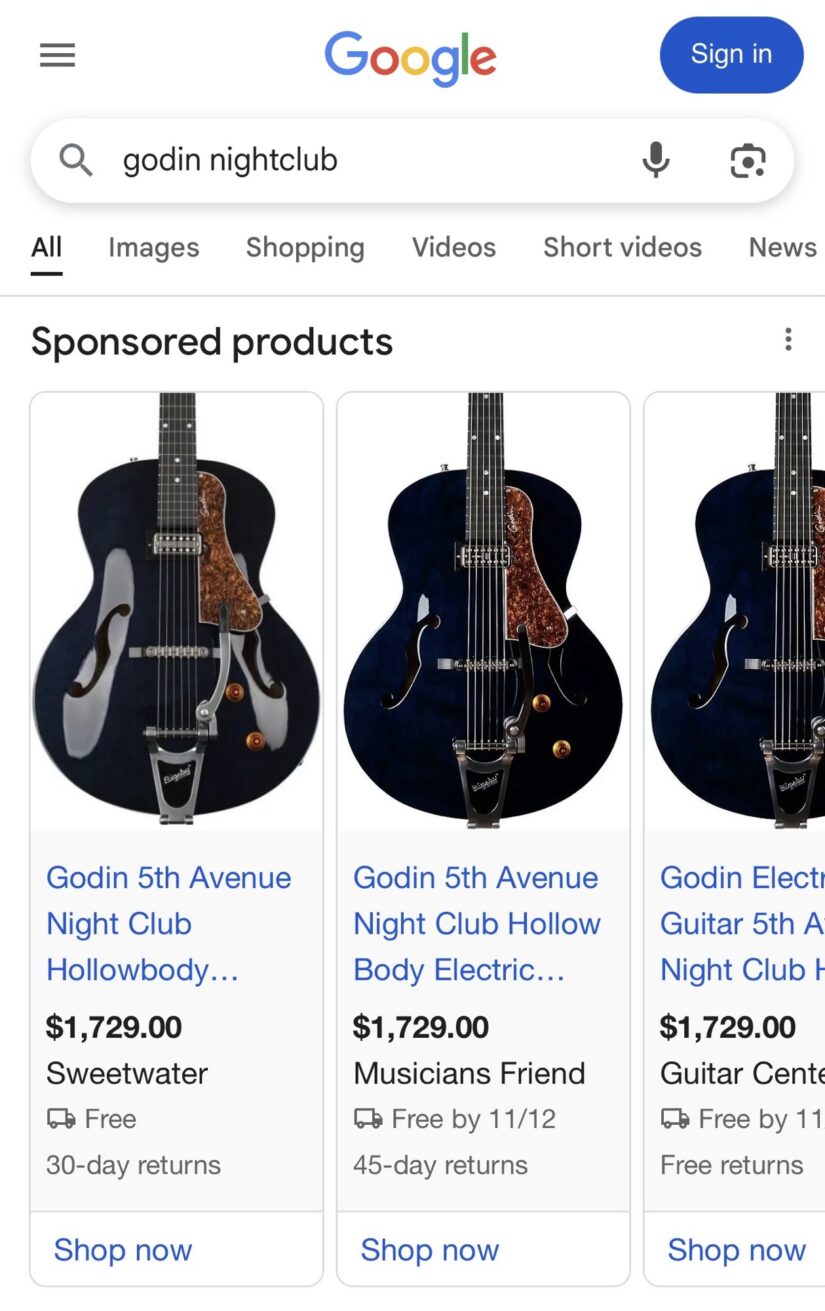Open the Videos tab
Screen dimensions: 825x1311
[x=454, y=248]
